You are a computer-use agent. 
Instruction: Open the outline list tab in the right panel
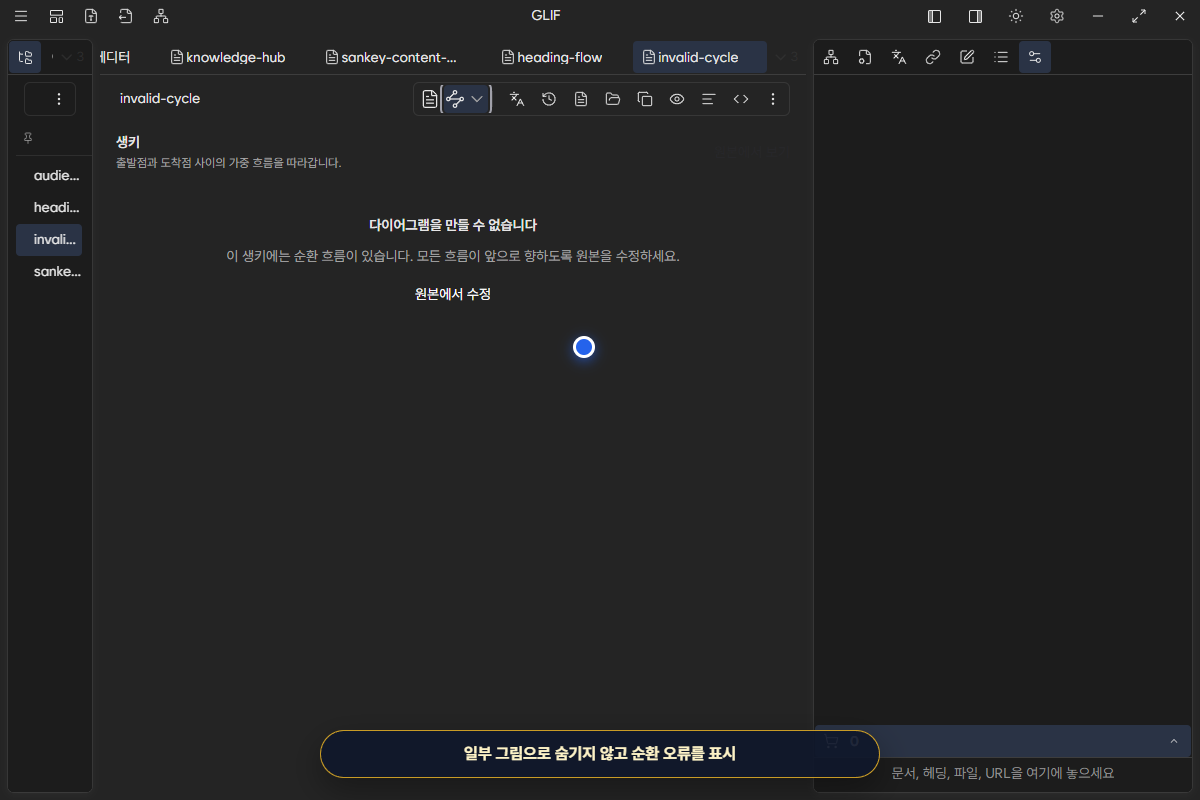click(1001, 57)
